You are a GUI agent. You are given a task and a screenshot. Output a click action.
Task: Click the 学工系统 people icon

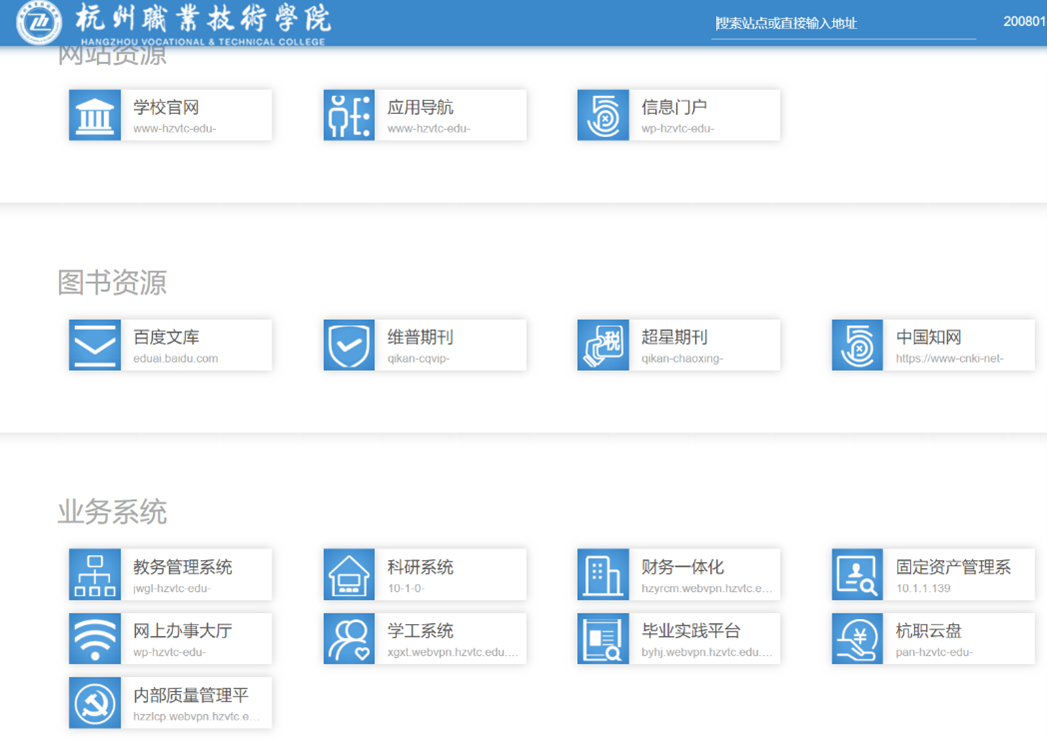pyautogui.click(x=349, y=639)
